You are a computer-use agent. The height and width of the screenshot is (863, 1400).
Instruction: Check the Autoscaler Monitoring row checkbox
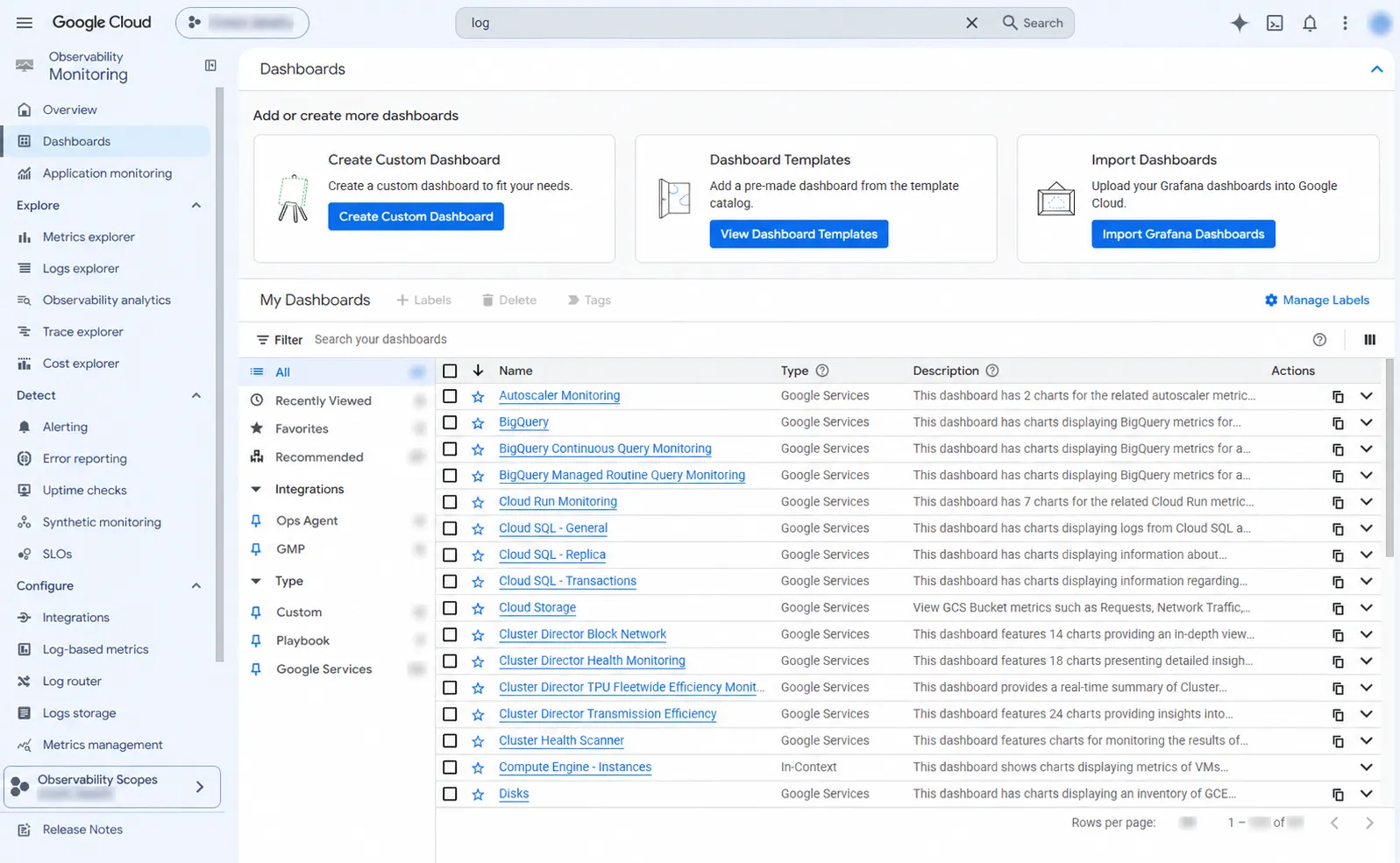coord(450,396)
